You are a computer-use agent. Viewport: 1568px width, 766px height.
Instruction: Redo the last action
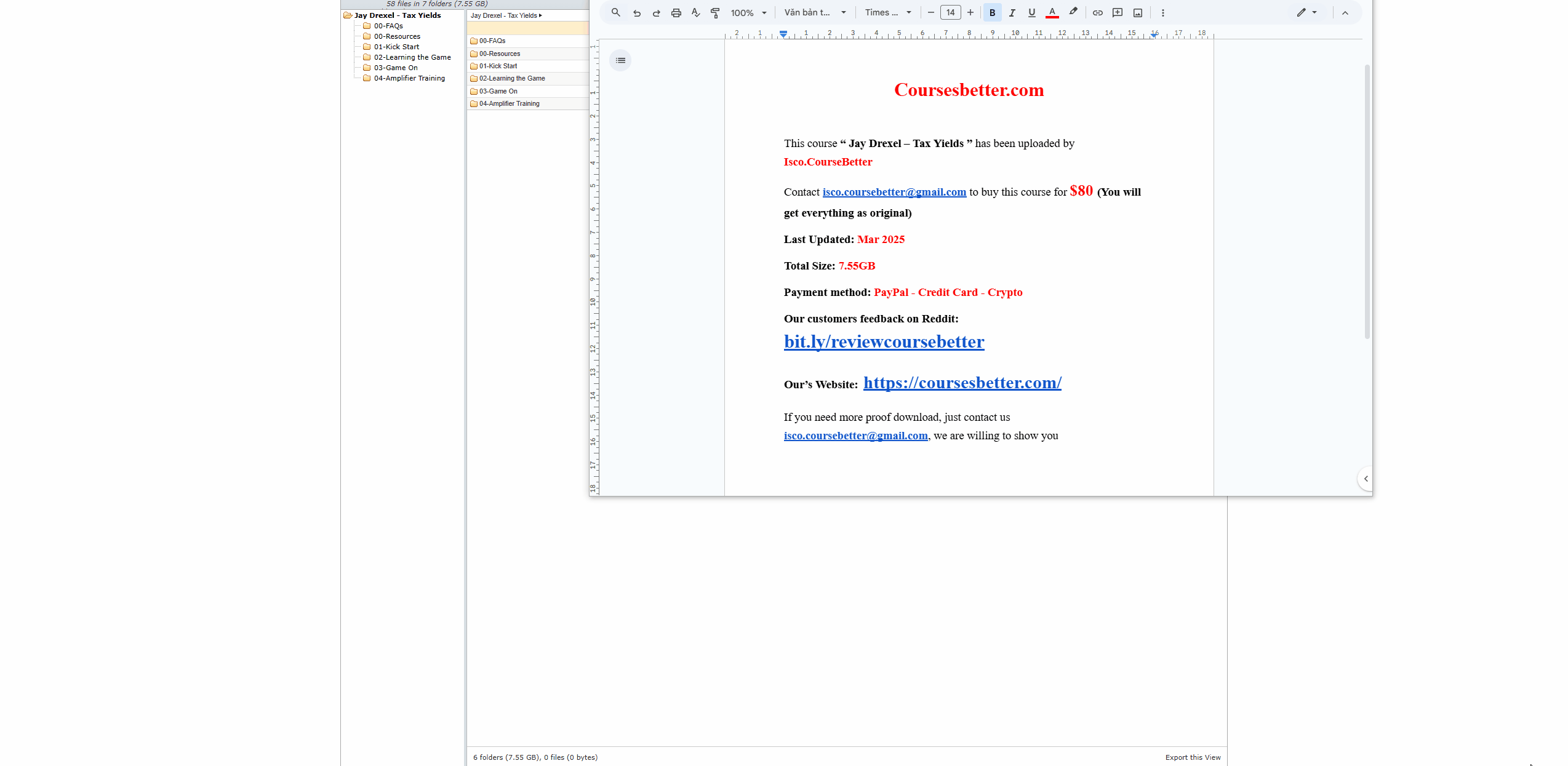[657, 12]
